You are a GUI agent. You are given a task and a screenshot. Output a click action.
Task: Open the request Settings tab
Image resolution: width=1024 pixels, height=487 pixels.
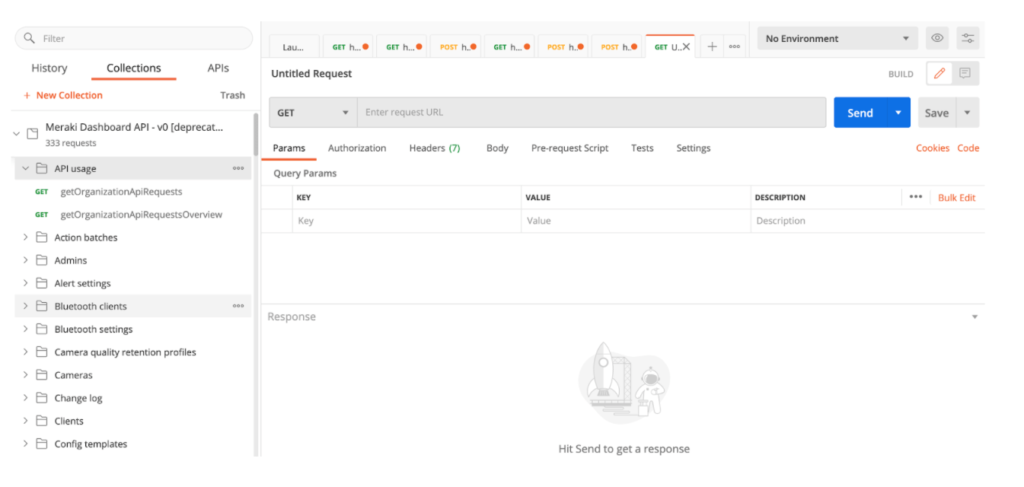tap(693, 148)
